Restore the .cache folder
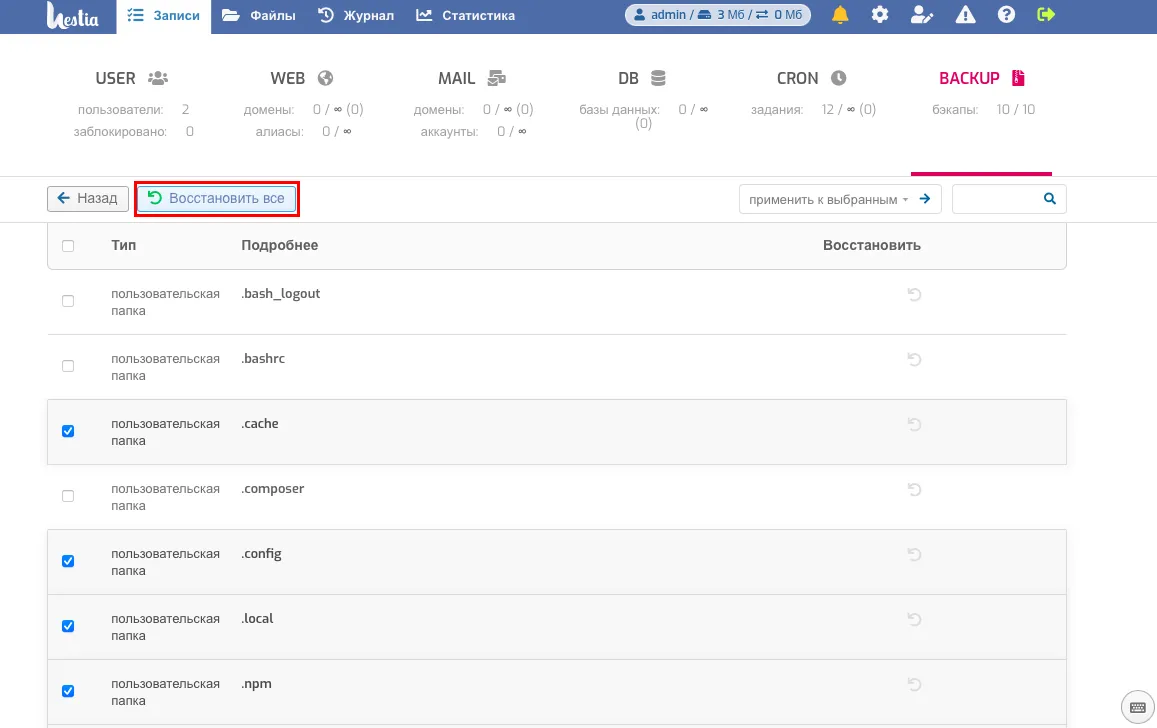The image size is (1157, 728). click(x=914, y=424)
